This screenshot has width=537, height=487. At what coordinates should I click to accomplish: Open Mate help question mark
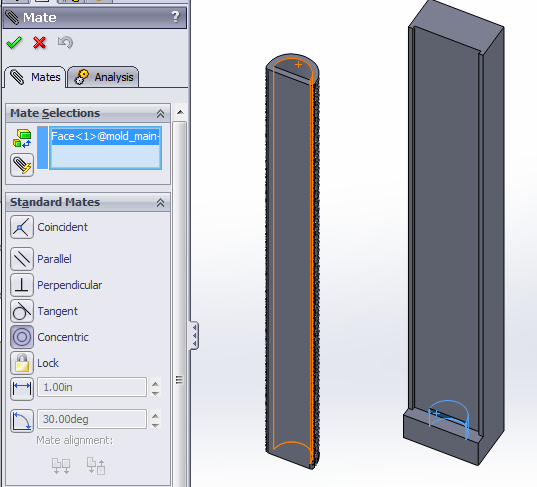click(175, 17)
